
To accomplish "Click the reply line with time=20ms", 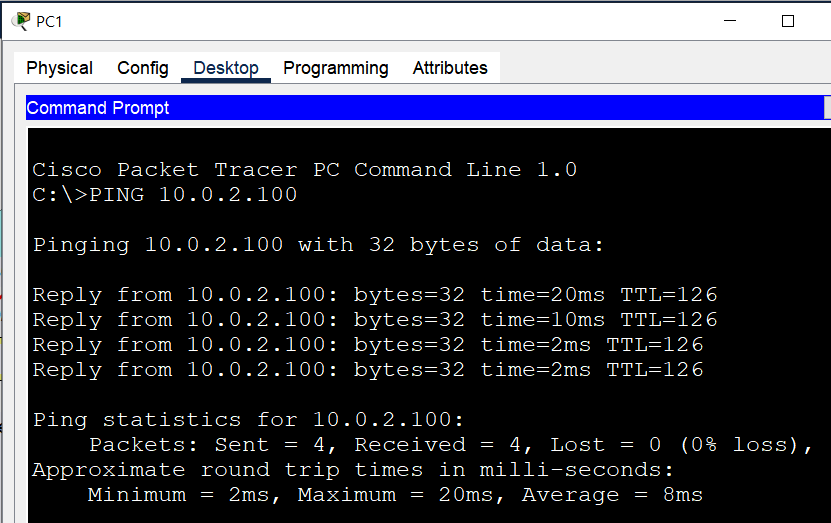I will pos(375,295).
